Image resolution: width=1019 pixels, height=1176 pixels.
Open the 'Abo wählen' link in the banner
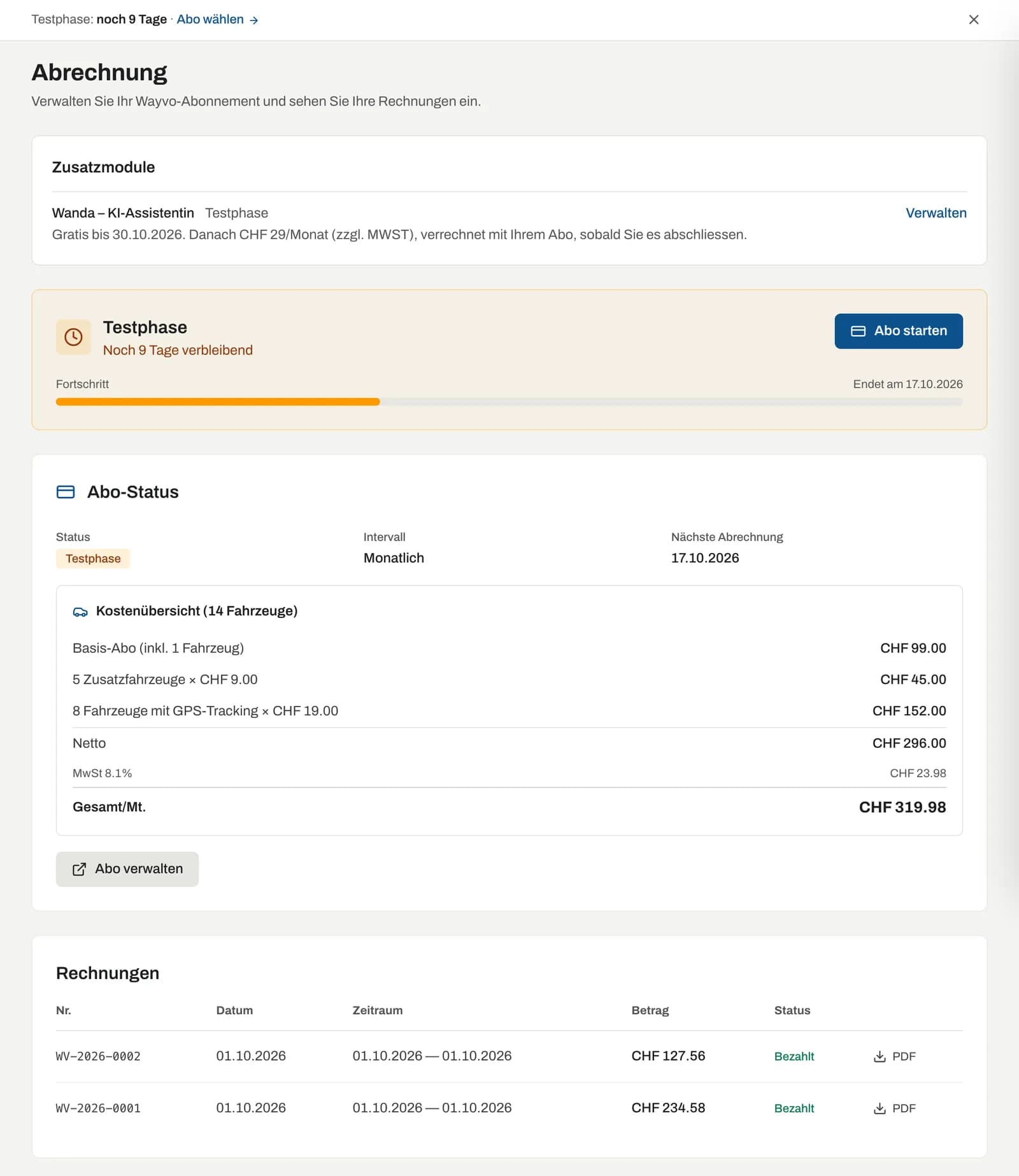pyautogui.click(x=217, y=20)
